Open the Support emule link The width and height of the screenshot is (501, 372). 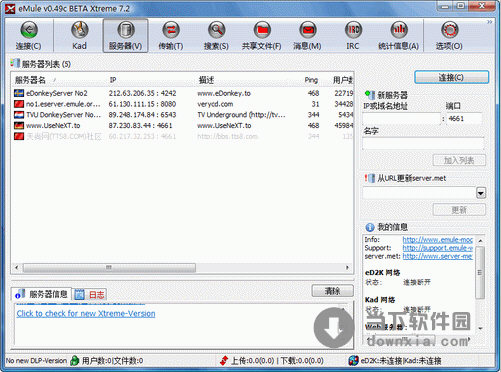438,248
